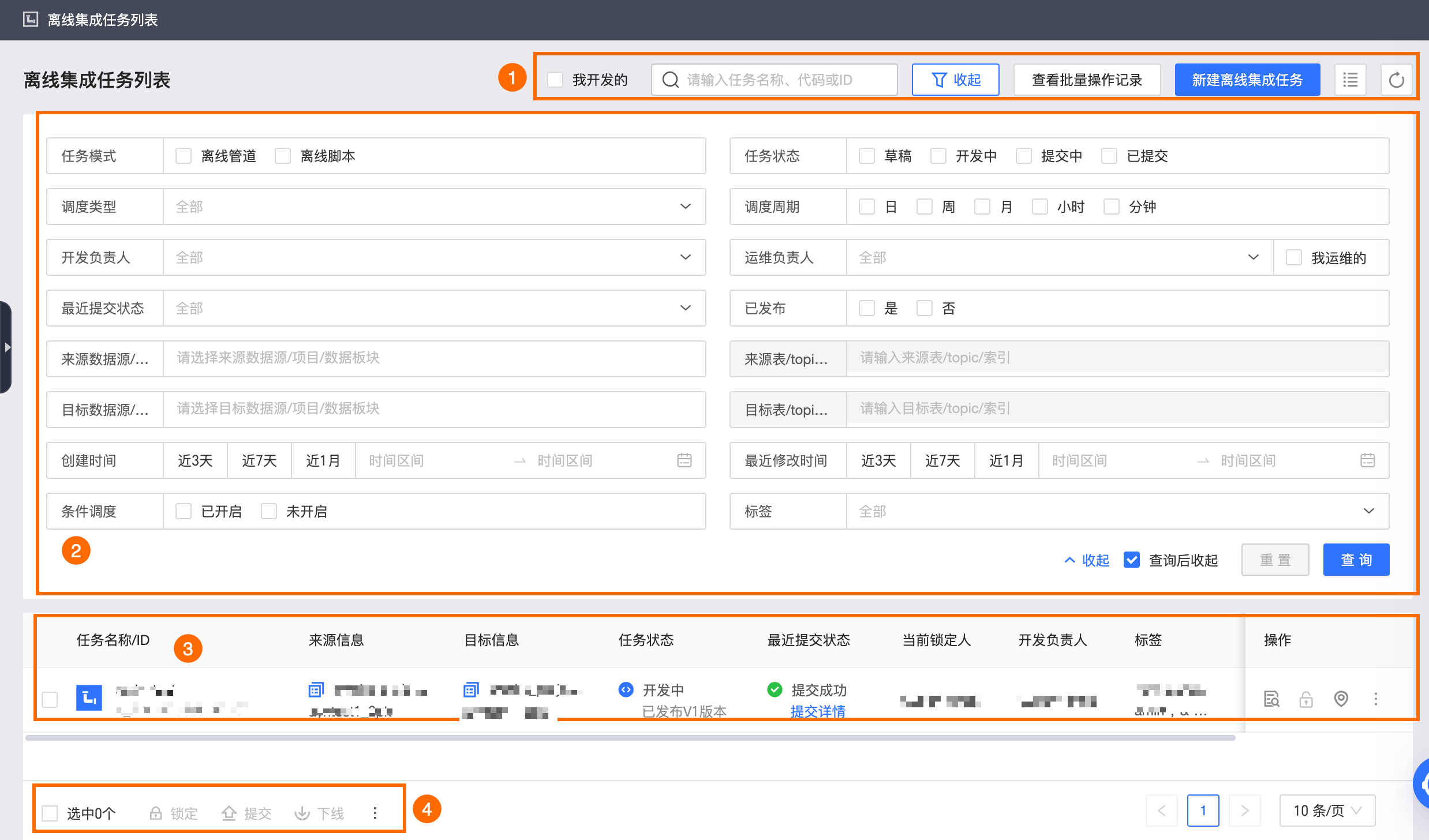Open the 10 条/页 page size dropdown
This screenshot has height=840, width=1429.
coord(1327,811)
